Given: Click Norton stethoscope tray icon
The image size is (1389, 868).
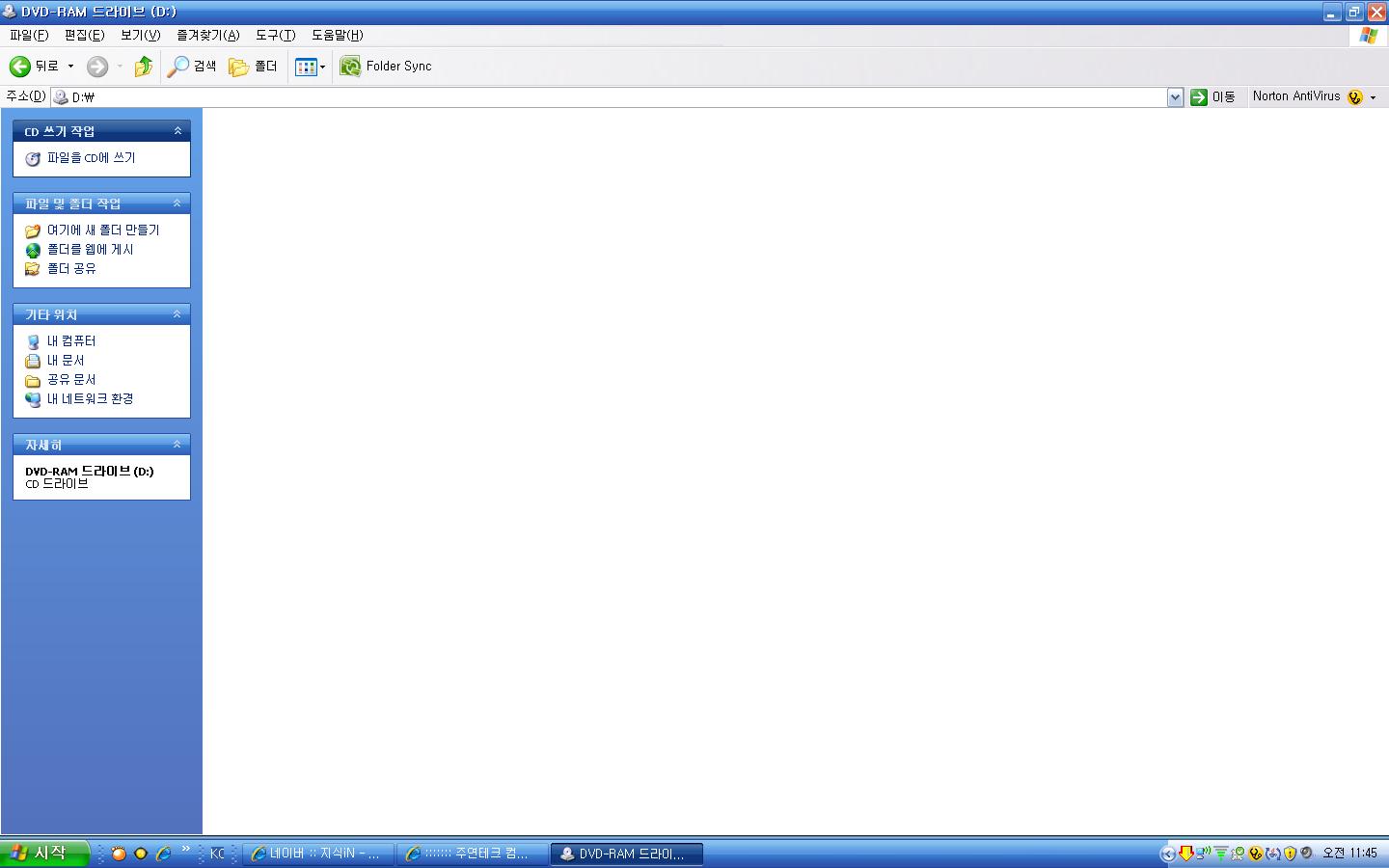Looking at the screenshot, I should 1256,854.
